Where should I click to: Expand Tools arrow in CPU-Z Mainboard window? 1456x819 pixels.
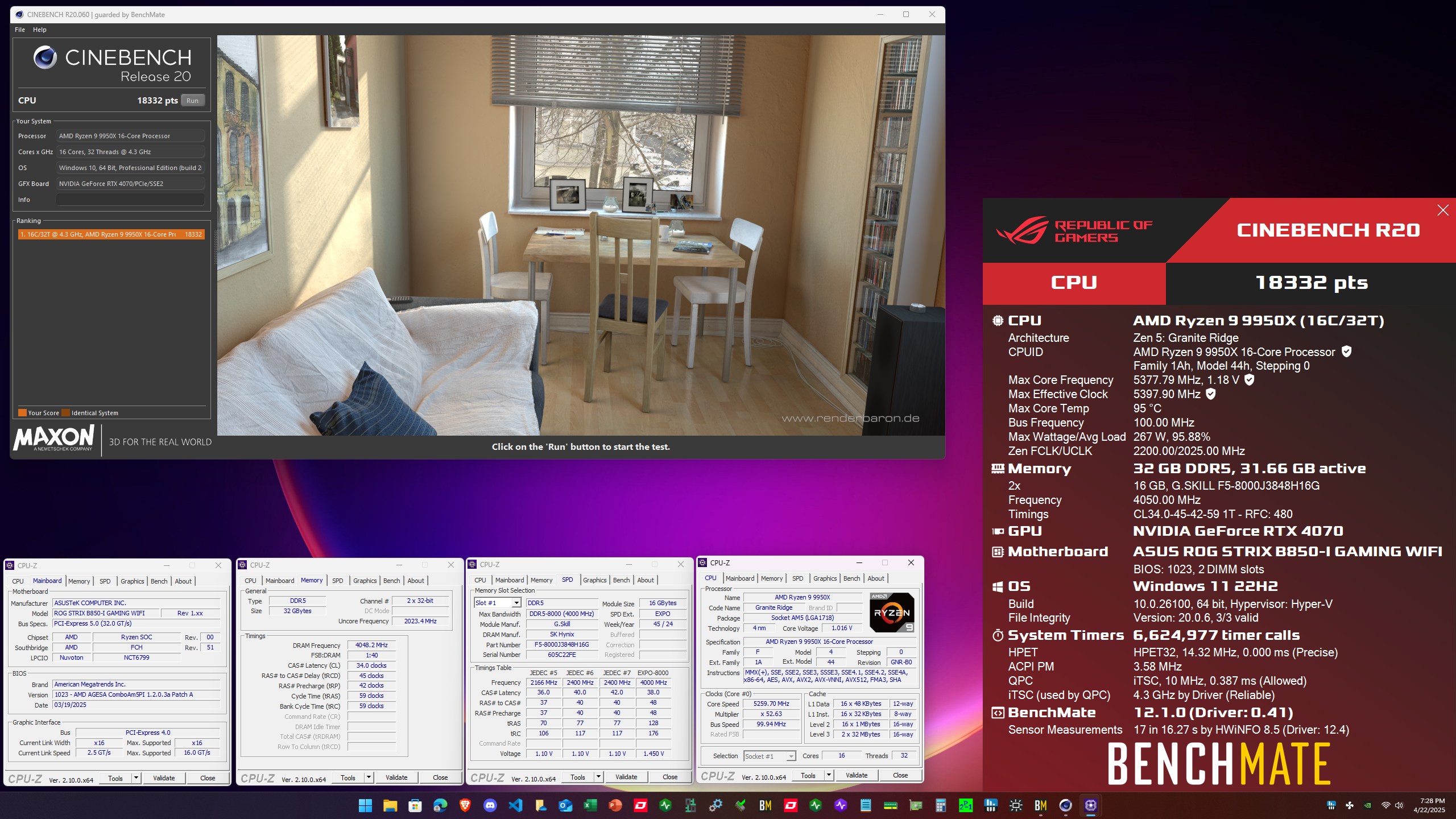pyautogui.click(x=136, y=778)
